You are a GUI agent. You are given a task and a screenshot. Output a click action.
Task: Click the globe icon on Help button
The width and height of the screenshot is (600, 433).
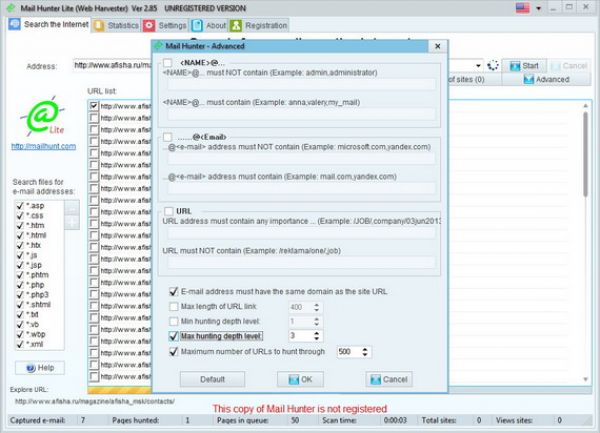click(x=31, y=368)
